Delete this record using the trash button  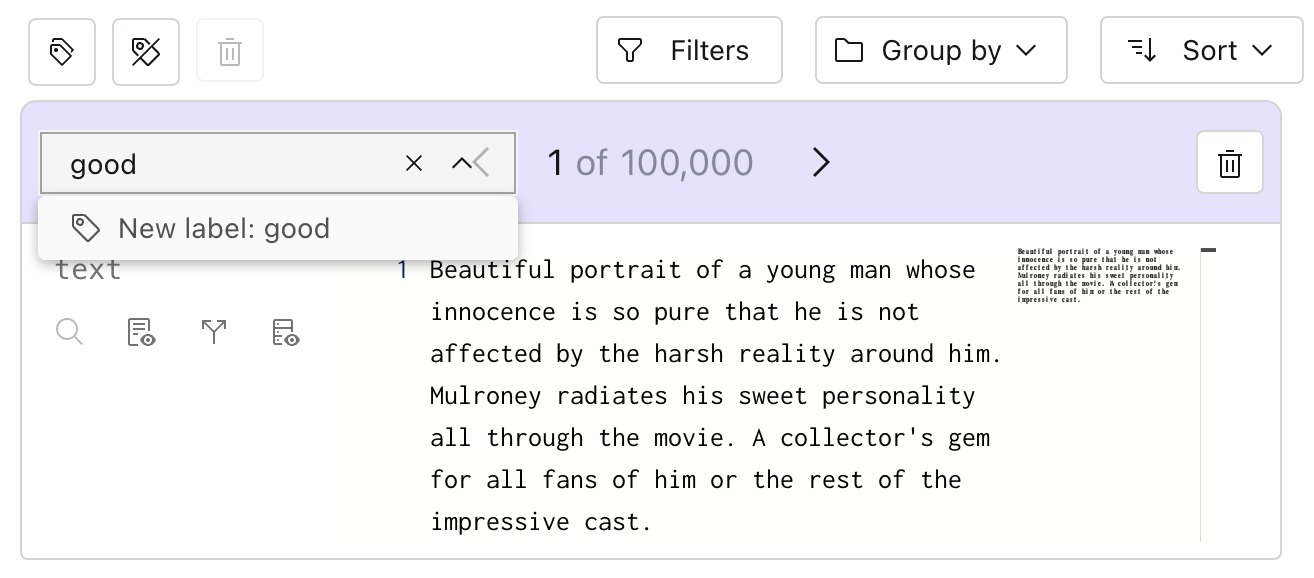(x=1230, y=163)
